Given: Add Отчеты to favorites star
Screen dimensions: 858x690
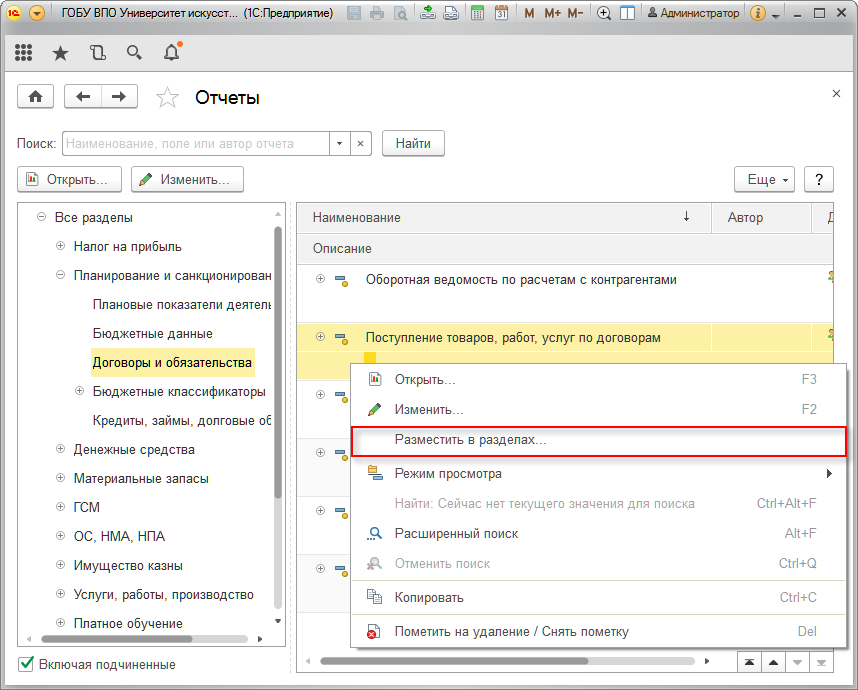Looking at the screenshot, I should click(x=167, y=97).
